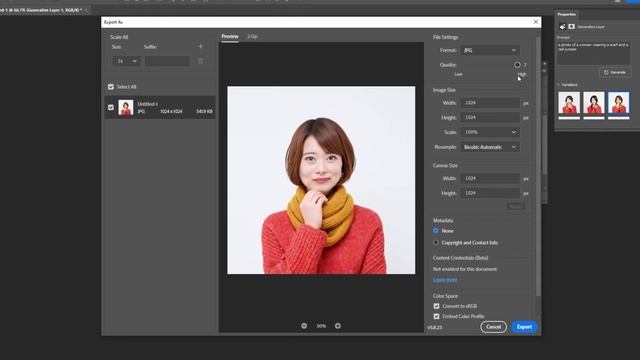Open the Scale 100% dropdown

pyautogui.click(x=490, y=132)
